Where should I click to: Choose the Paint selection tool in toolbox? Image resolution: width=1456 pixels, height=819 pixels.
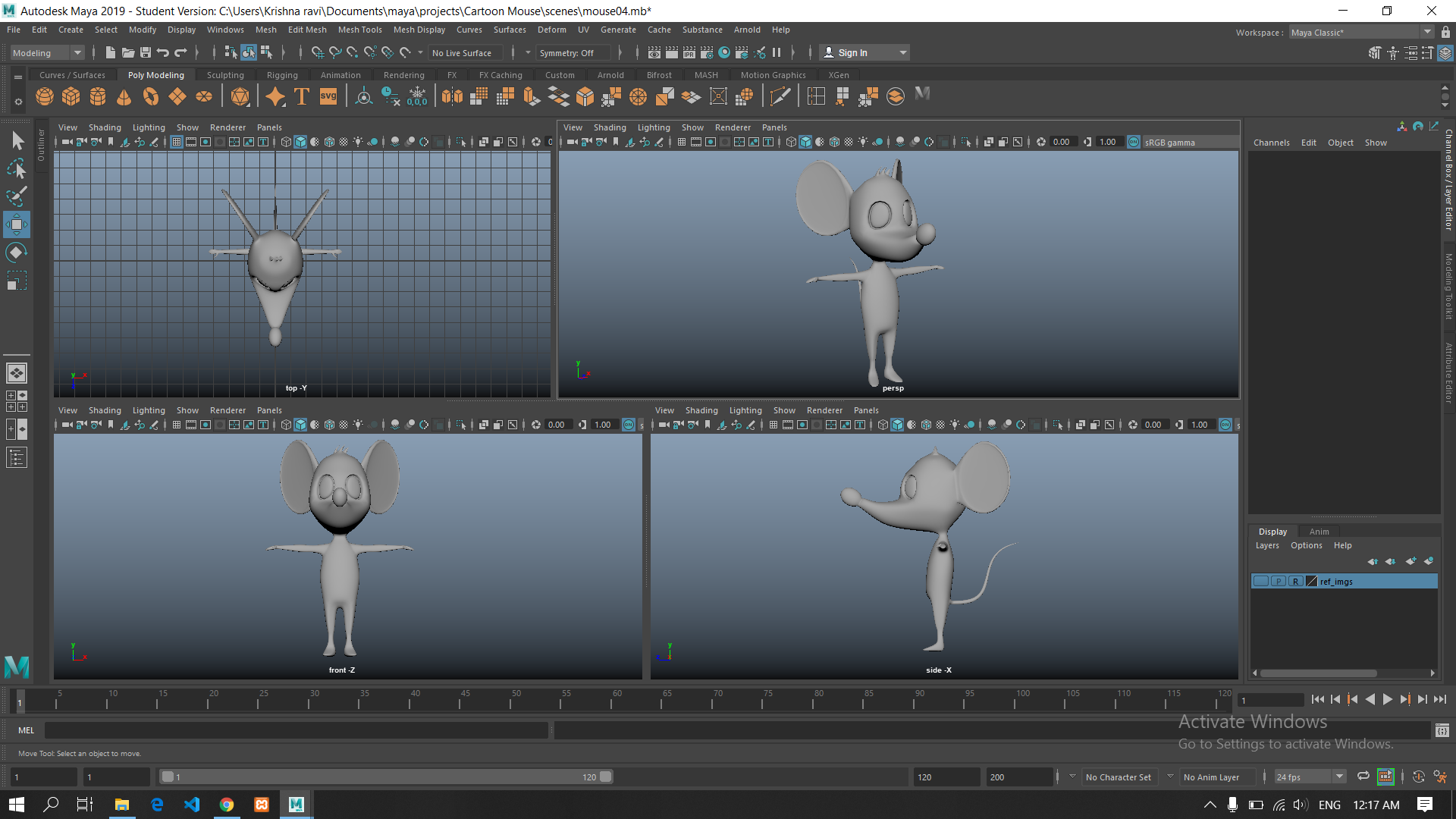tap(17, 196)
